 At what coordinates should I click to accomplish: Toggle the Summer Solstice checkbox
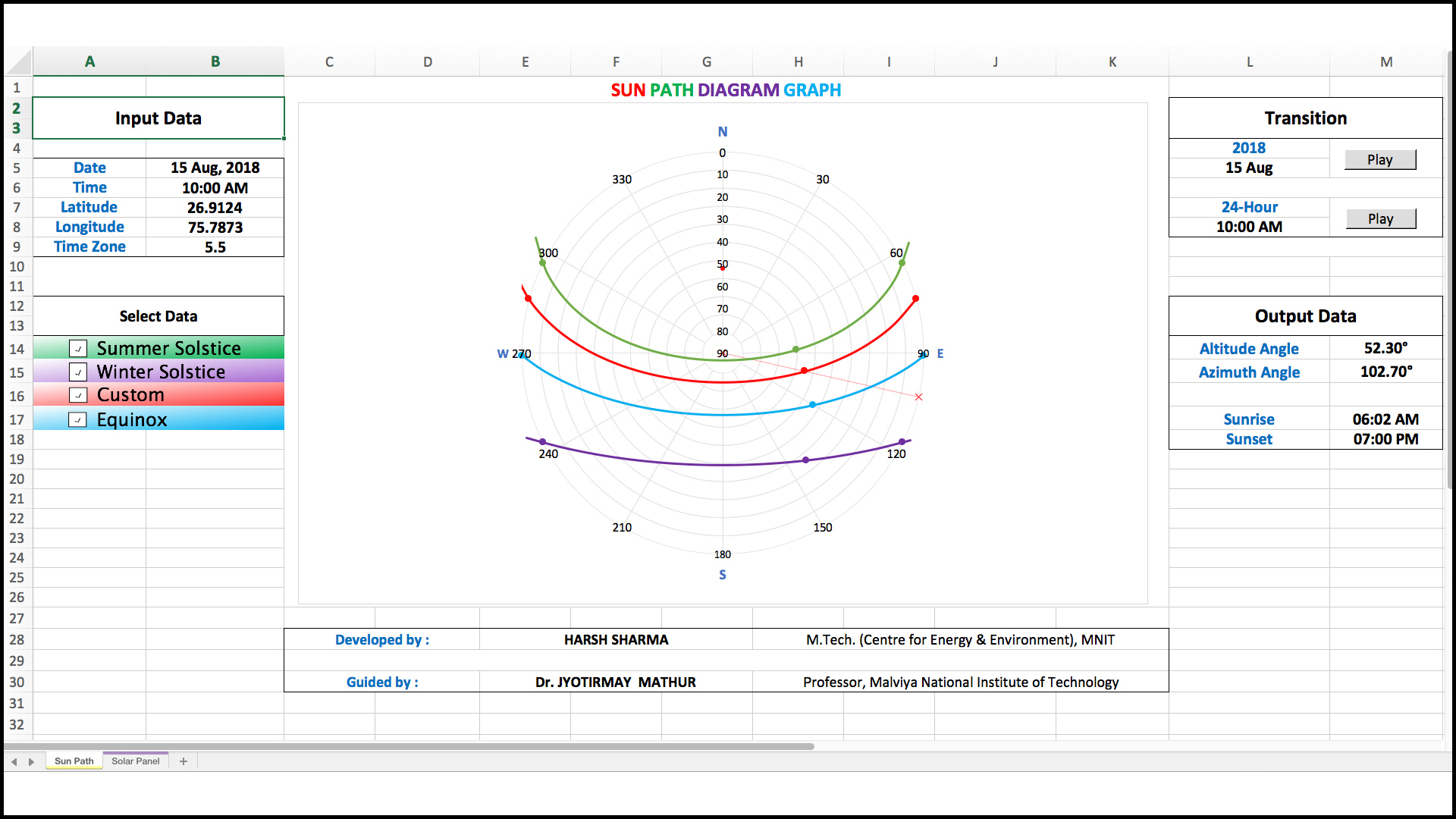coord(78,349)
